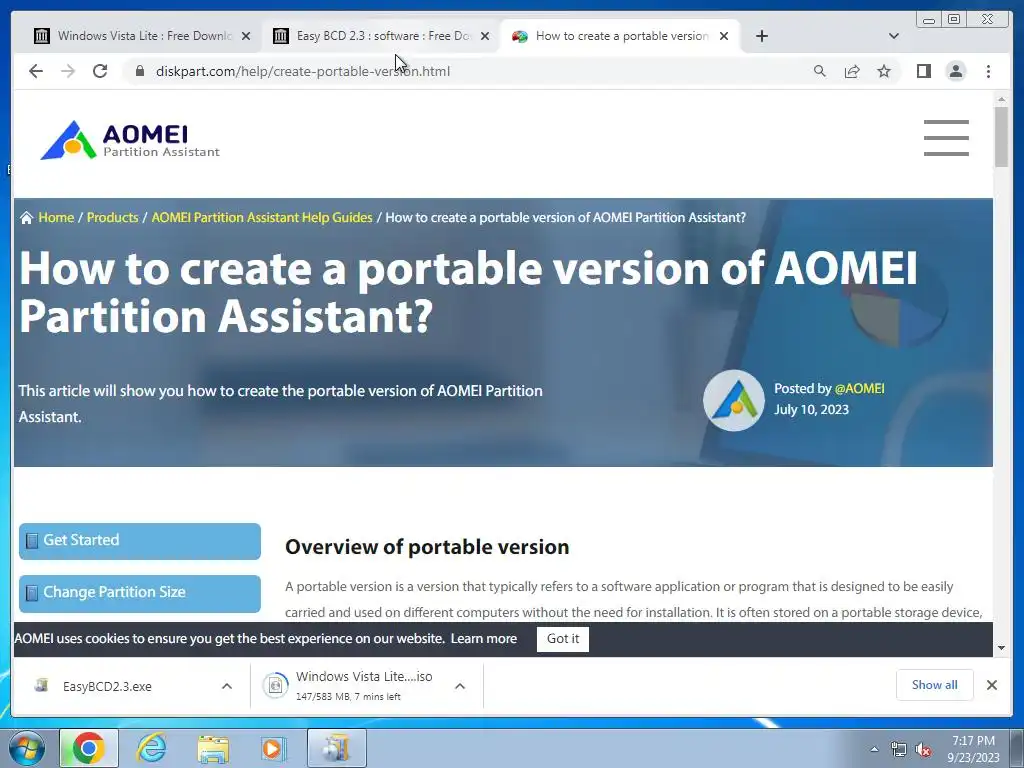The height and width of the screenshot is (768, 1024).
Task: Click the network tray icon
Action: pos(899,750)
